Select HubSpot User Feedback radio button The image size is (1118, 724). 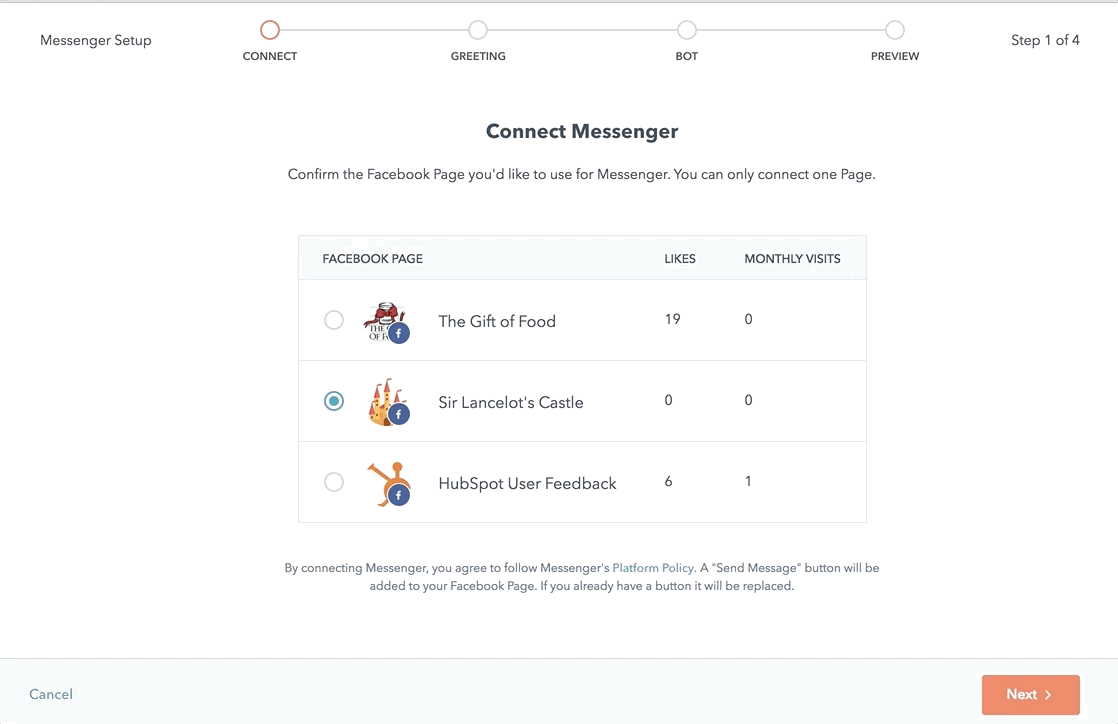coord(334,482)
